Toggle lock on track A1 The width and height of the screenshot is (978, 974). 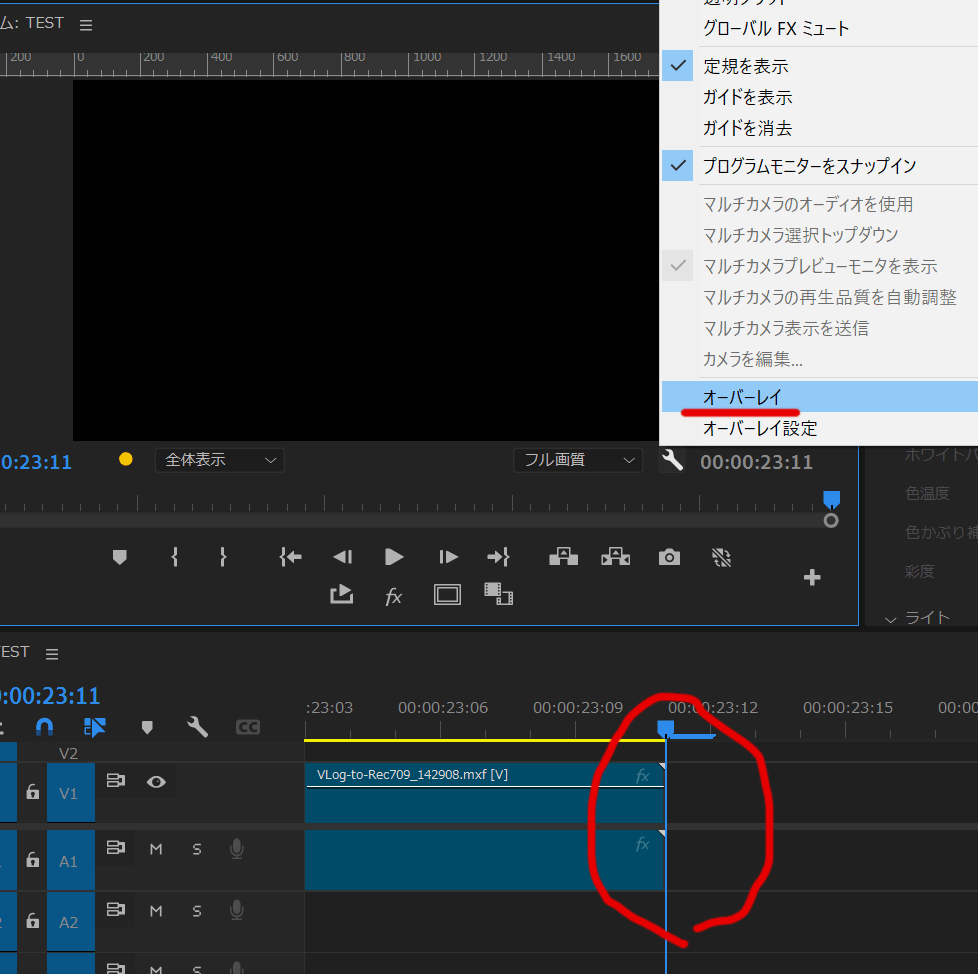[32, 860]
